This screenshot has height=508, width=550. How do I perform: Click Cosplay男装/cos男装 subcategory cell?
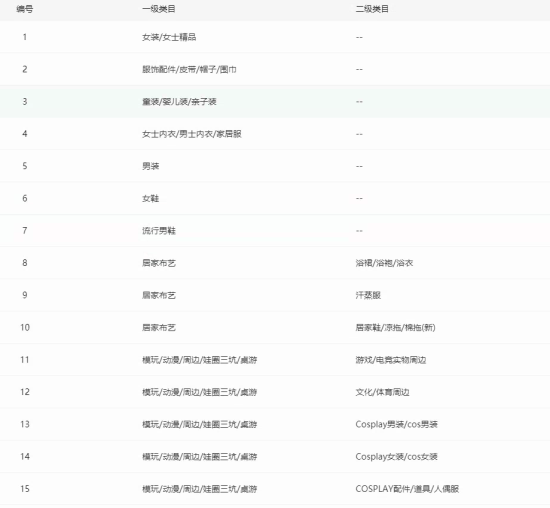[x=396, y=425]
